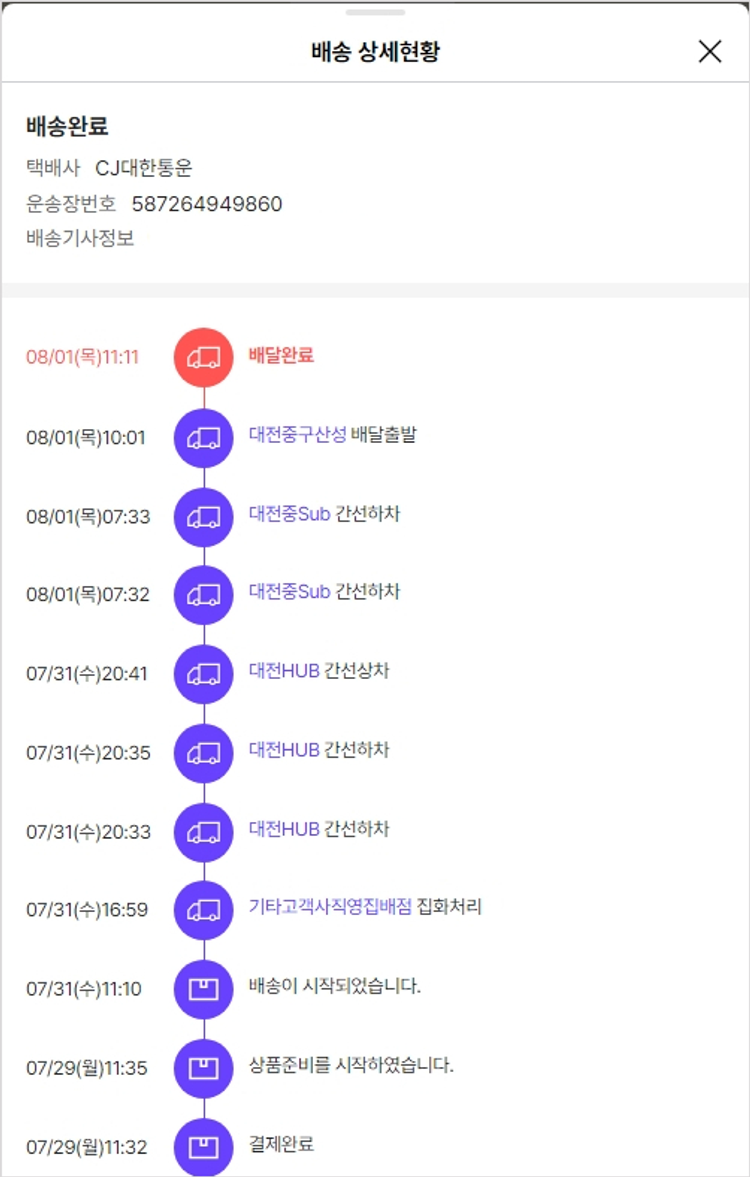
Task: Open 대전중Sub link at 08/01 07:32
Action: coord(289,592)
